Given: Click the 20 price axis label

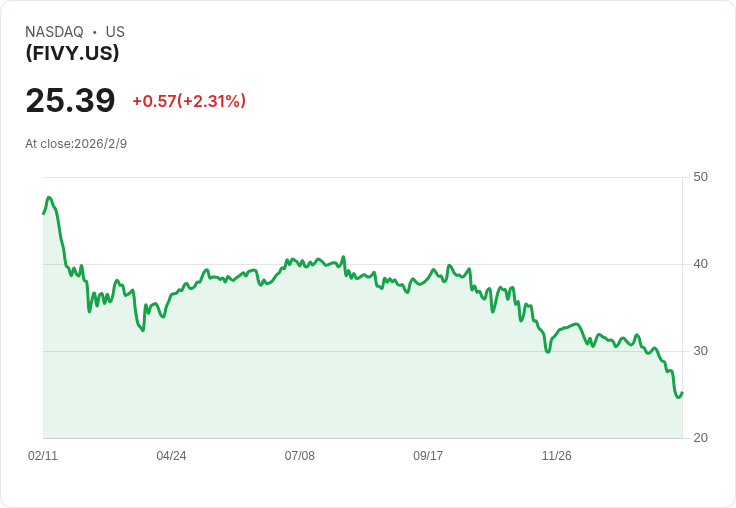Looking at the screenshot, I should [700, 438].
